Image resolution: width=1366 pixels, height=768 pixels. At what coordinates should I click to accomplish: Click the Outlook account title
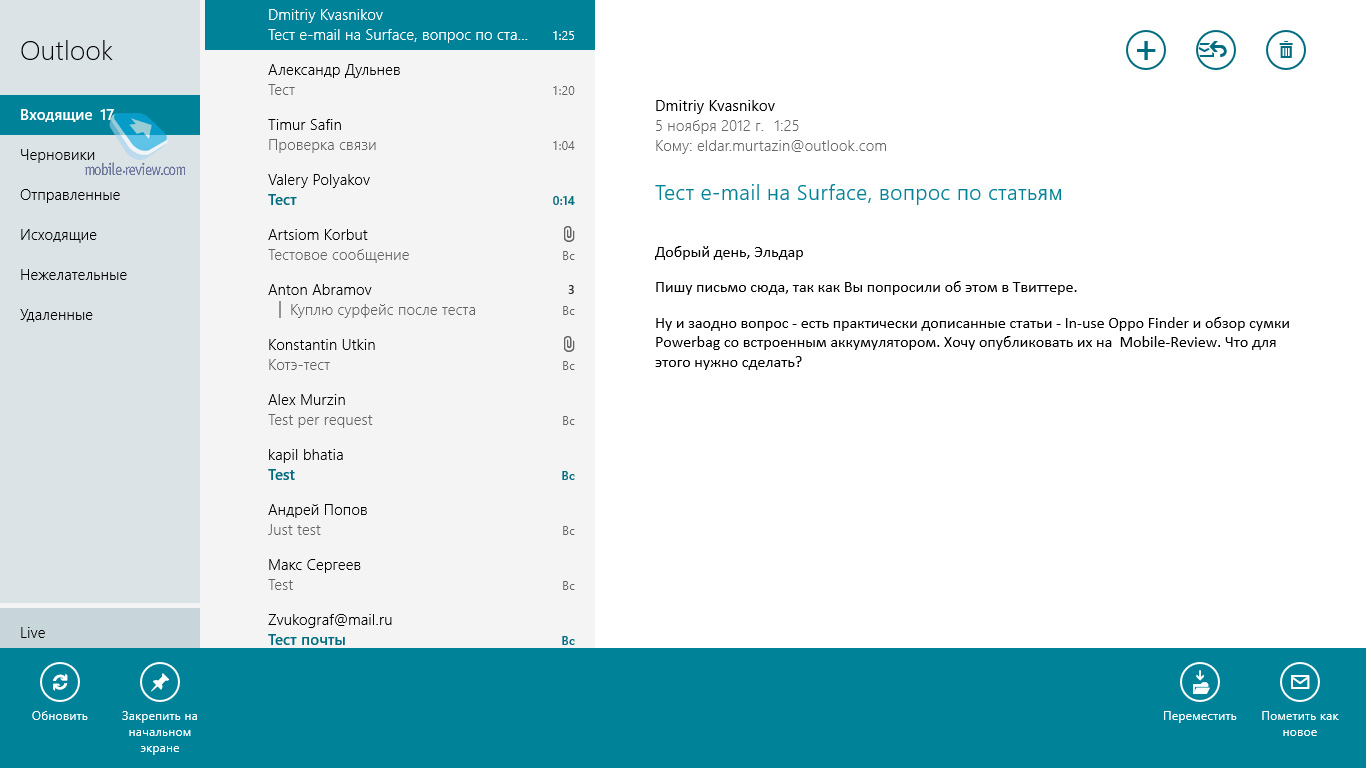click(x=66, y=51)
